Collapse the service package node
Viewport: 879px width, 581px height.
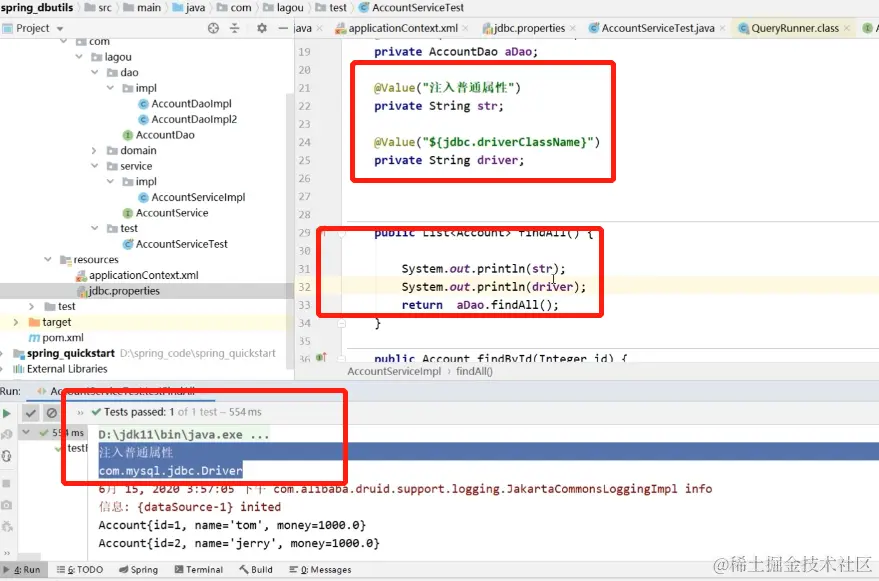(95, 166)
